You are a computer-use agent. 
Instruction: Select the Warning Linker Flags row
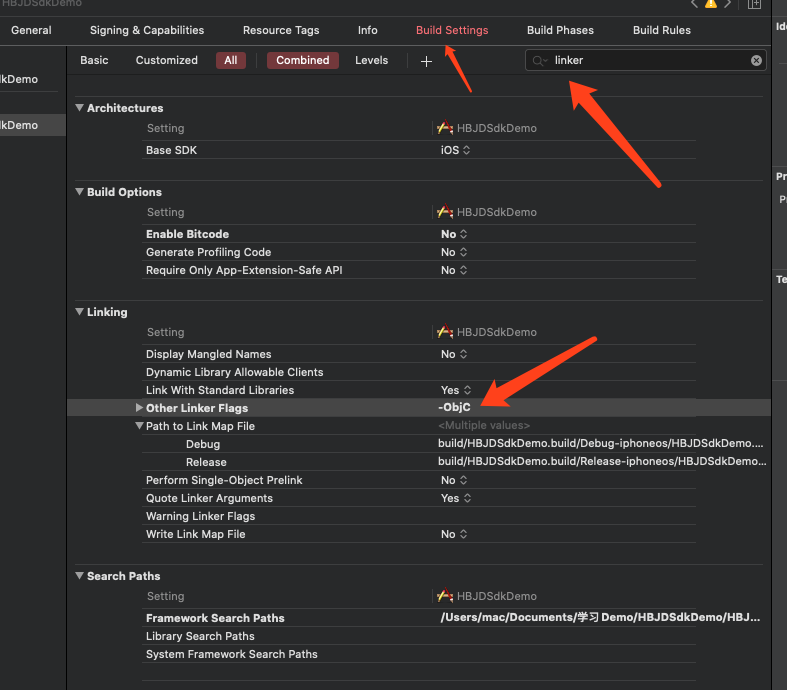pos(419,516)
